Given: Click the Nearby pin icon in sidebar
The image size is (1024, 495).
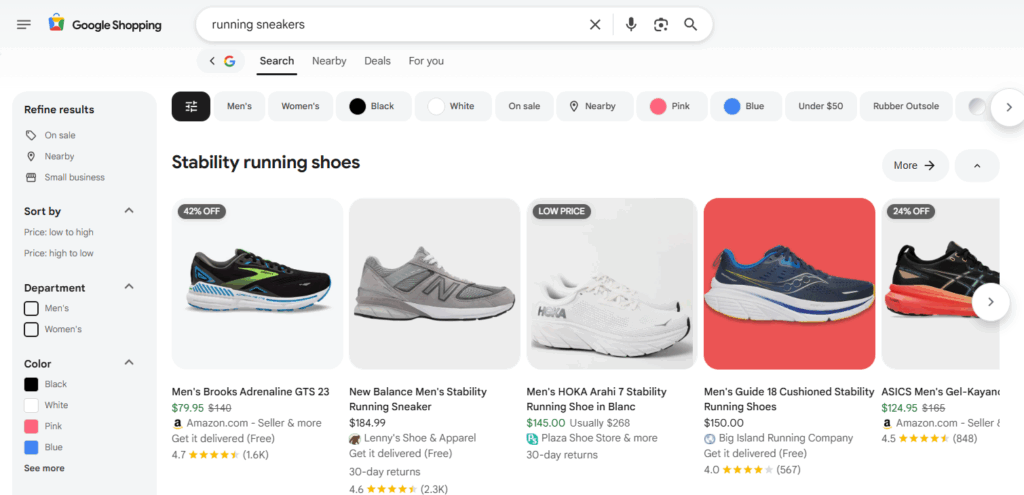Looking at the screenshot, I should pos(31,156).
